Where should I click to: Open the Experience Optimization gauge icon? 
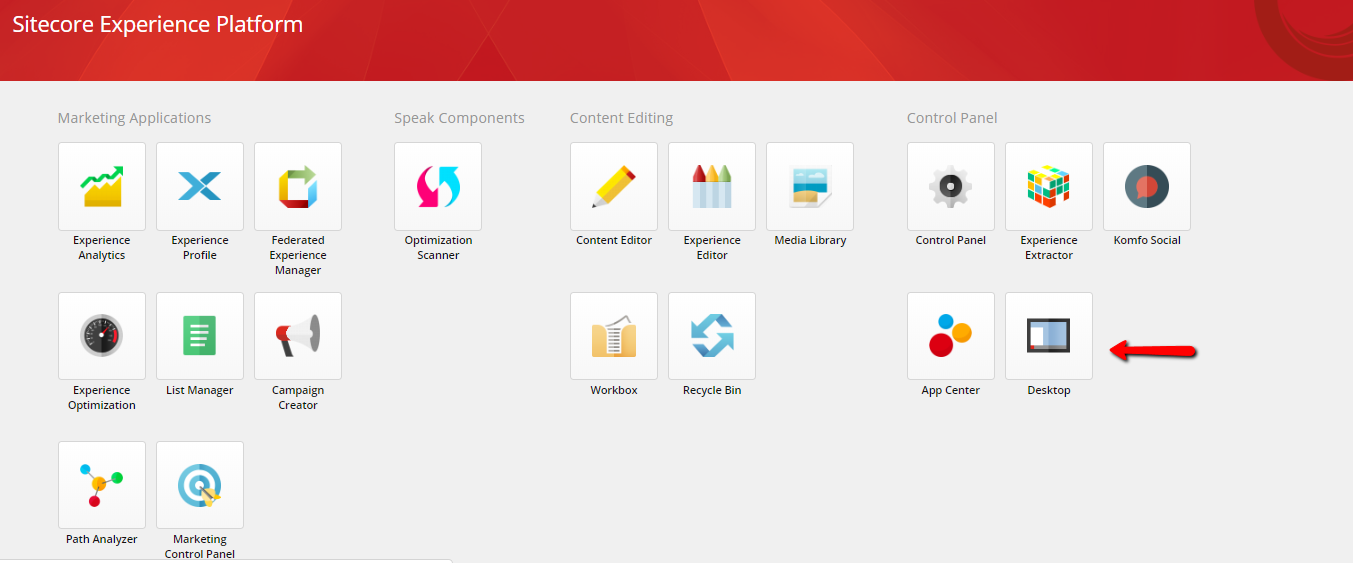click(x=102, y=336)
